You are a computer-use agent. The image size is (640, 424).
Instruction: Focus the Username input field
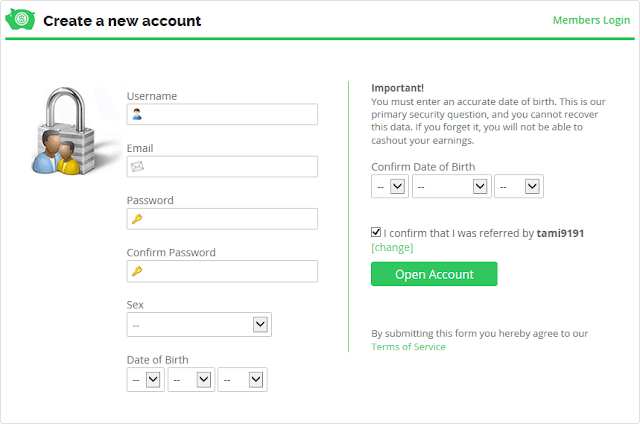[222, 114]
